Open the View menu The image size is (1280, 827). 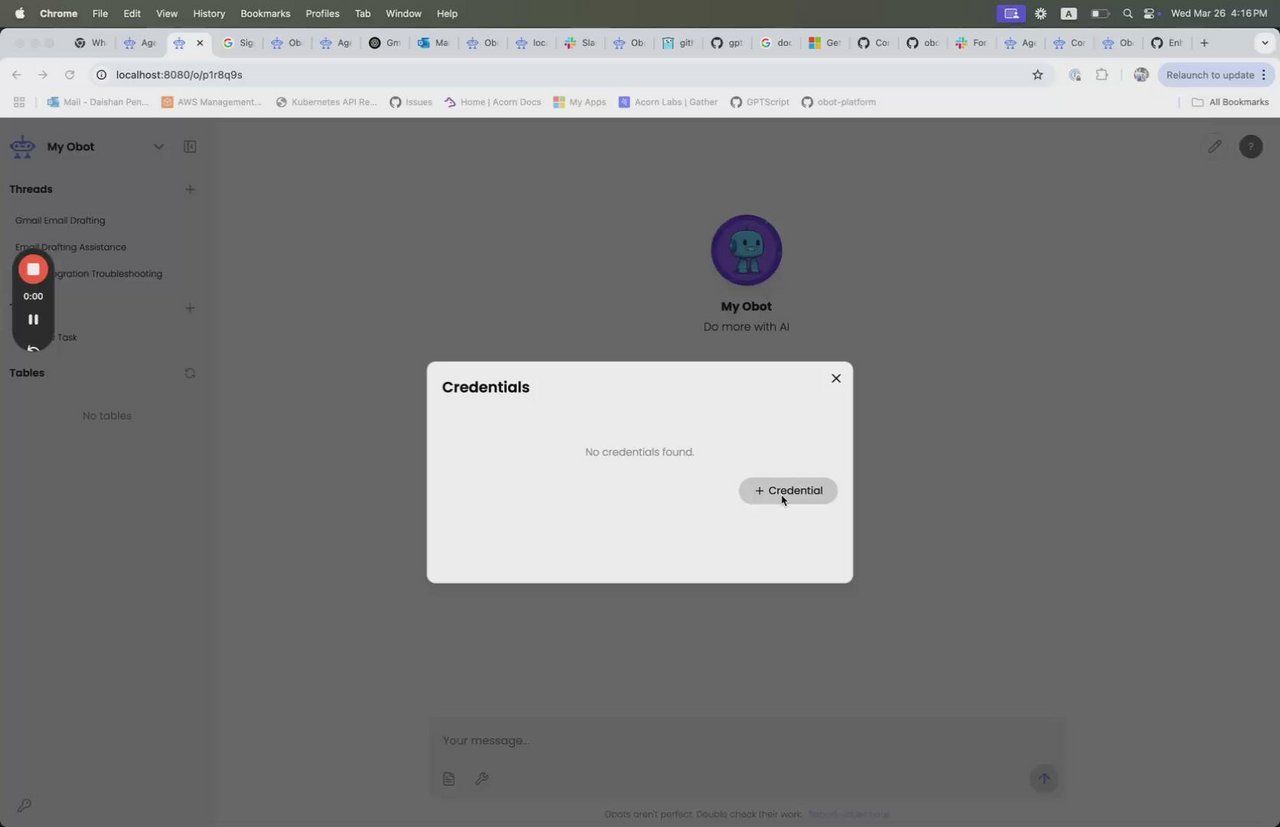click(167, 14)
